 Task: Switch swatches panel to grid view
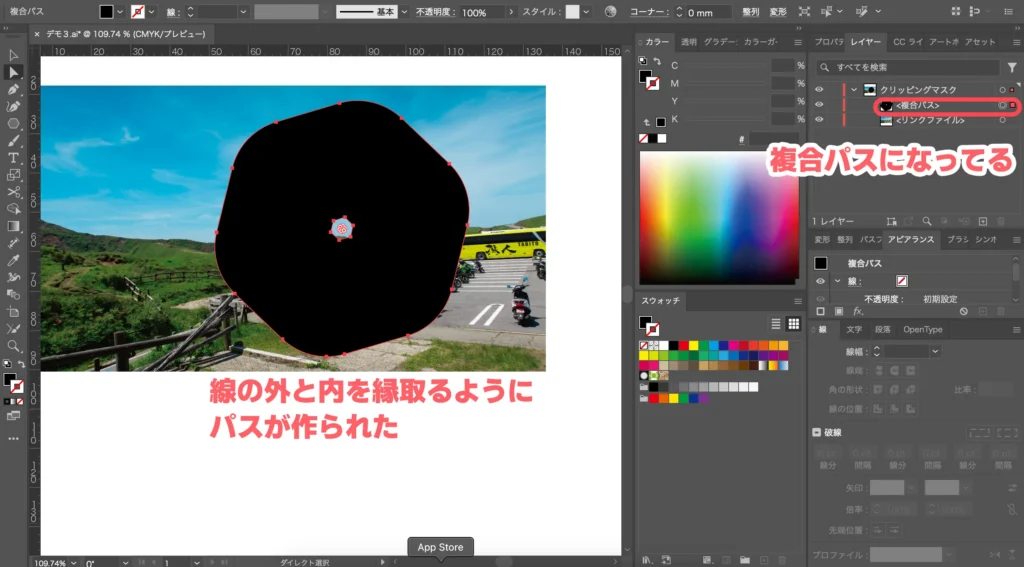[x=794, y=324]
